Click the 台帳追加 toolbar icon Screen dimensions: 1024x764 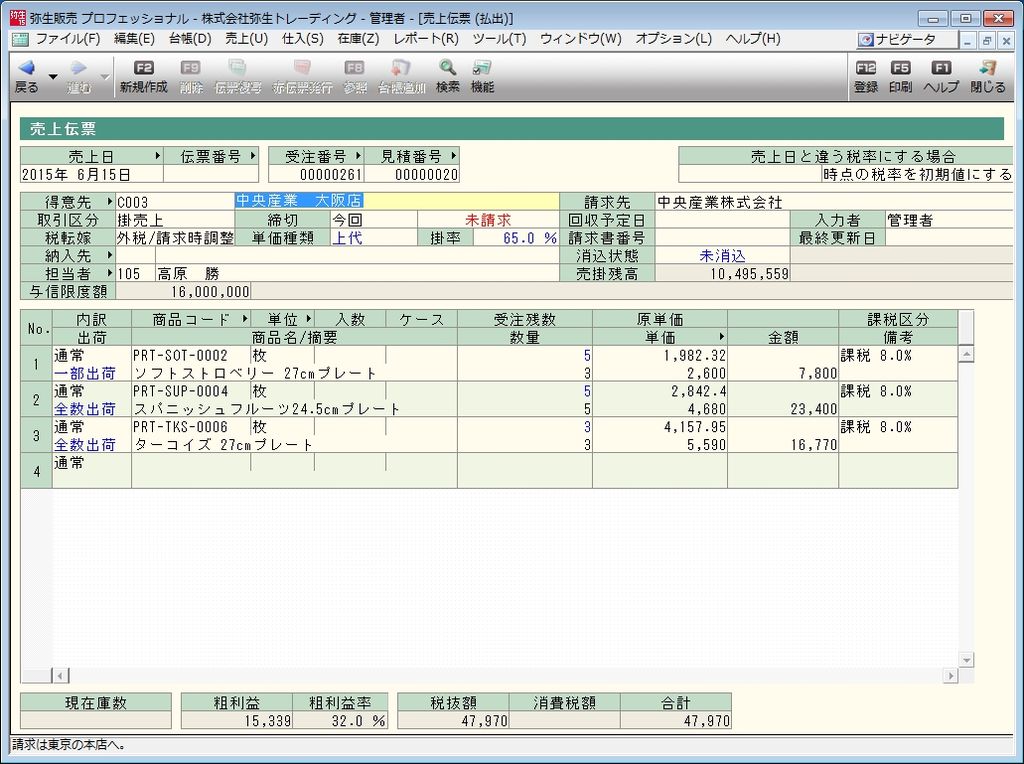tap(400, 68)
